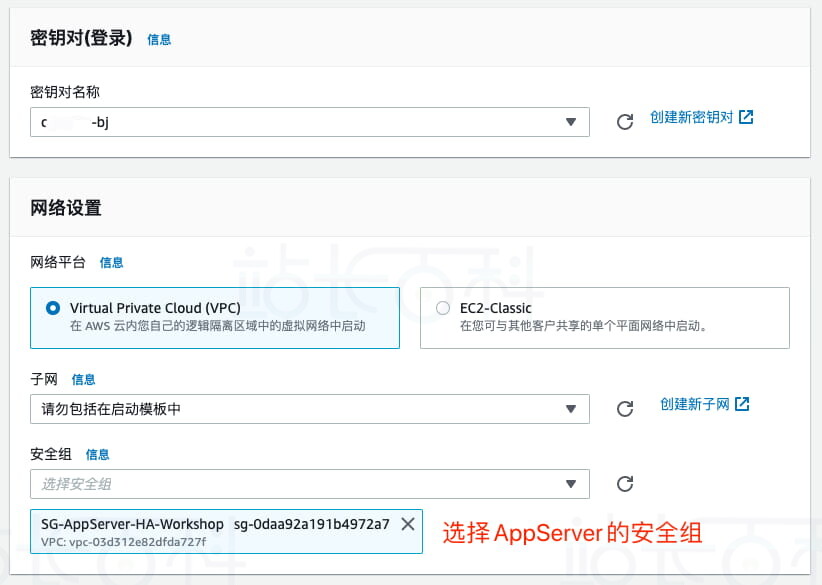Click external link icon beside 创建新子网

coord(742,404)
